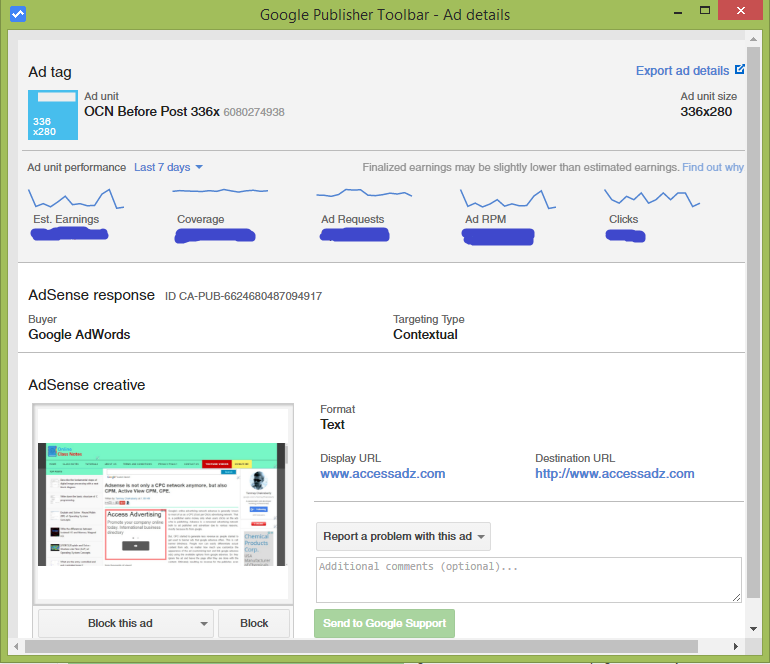This screenshot has height=664, width=770.
Task: Click the 336x280 ad unit size value
Action: pyautogui.click(x=706, y=111)
